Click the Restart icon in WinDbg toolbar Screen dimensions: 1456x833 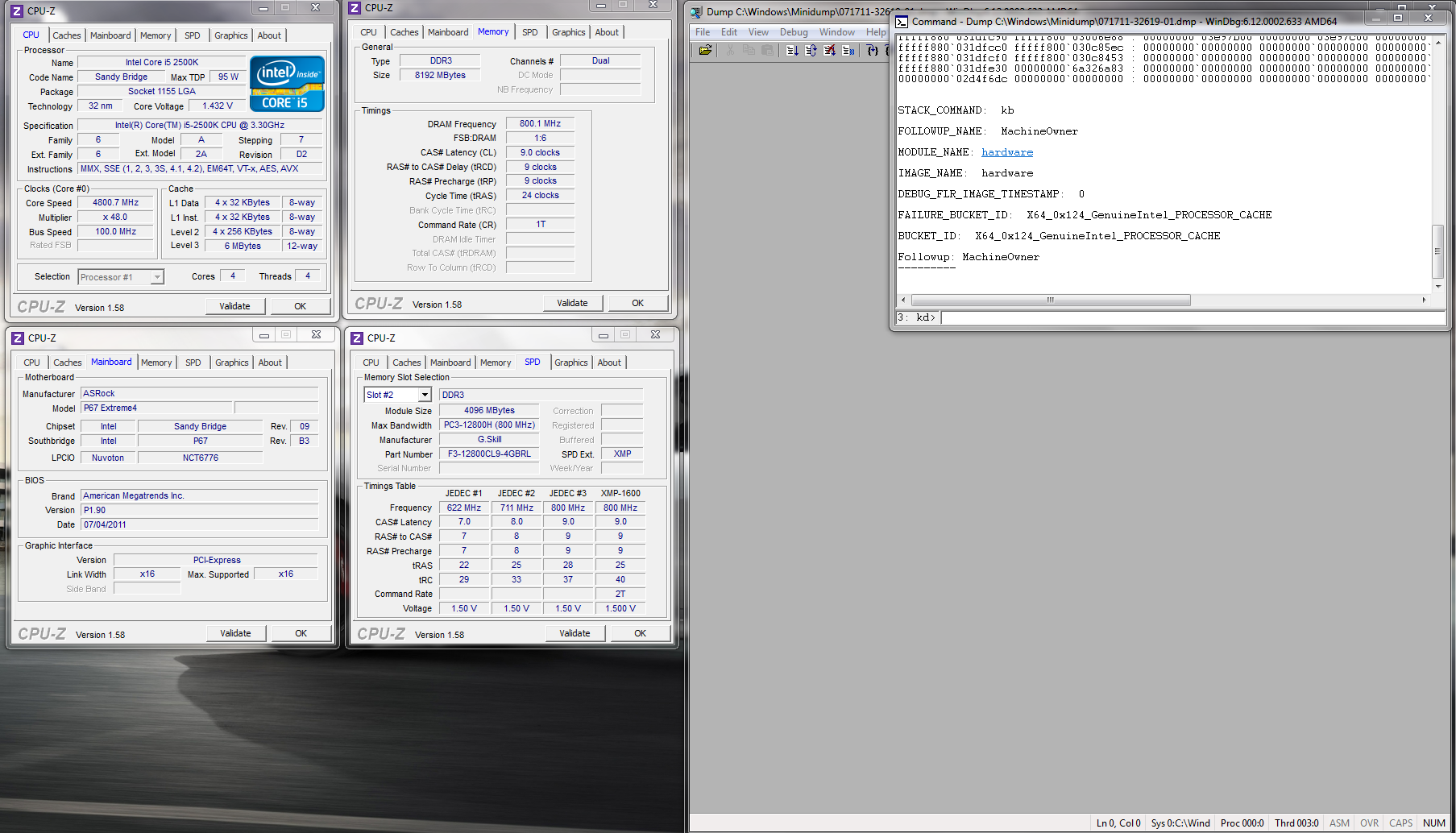(x=811, y=50)
